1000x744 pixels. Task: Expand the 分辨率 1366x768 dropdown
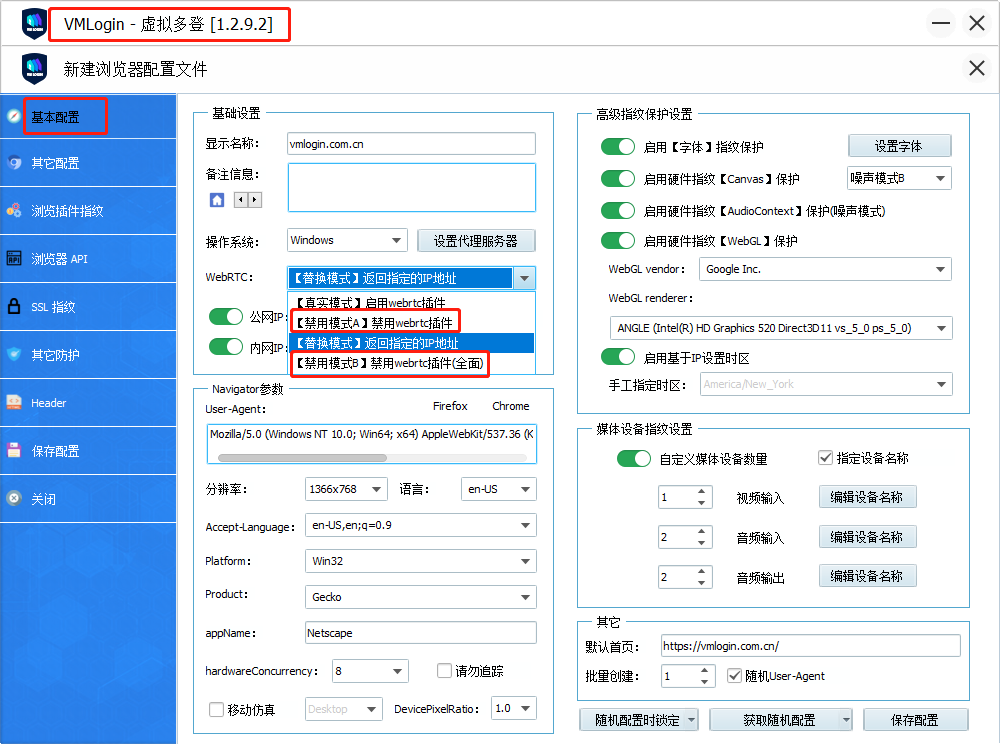pos(346,489)
